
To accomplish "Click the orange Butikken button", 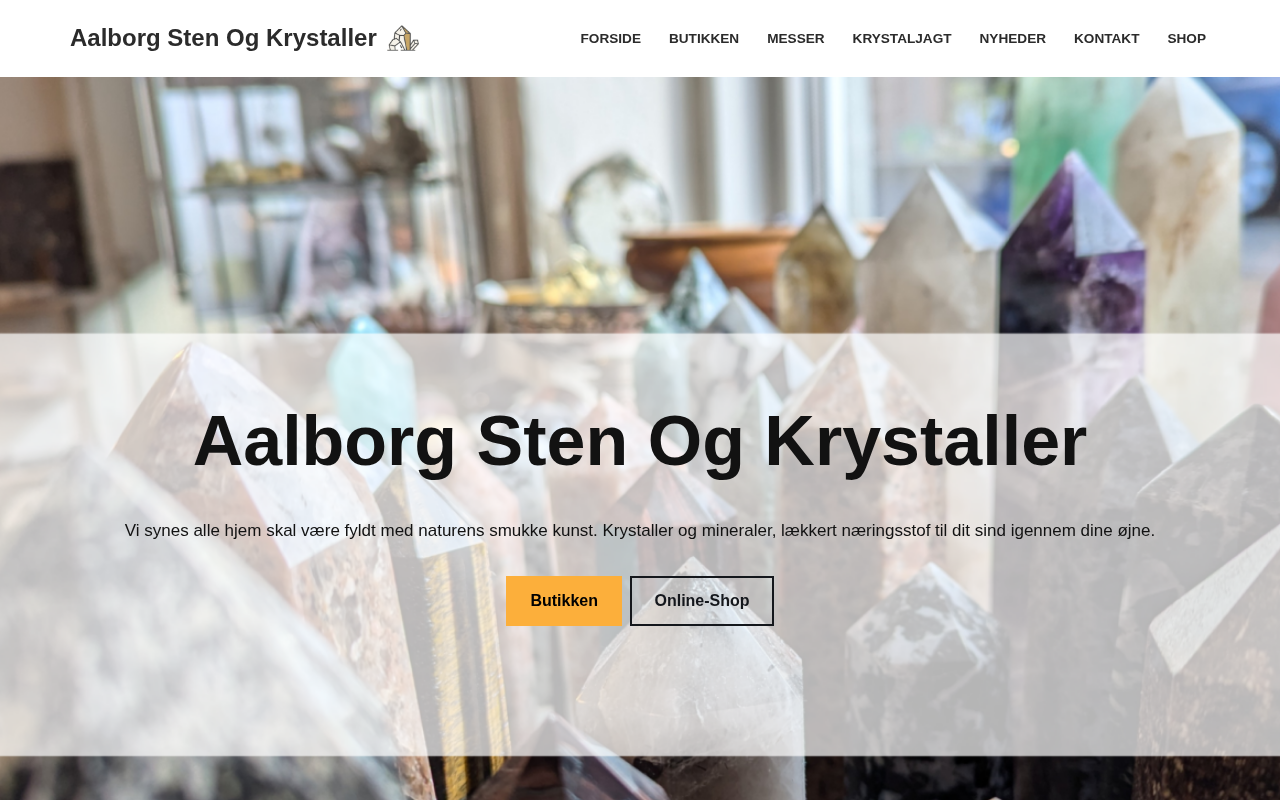I will (564, 601).
